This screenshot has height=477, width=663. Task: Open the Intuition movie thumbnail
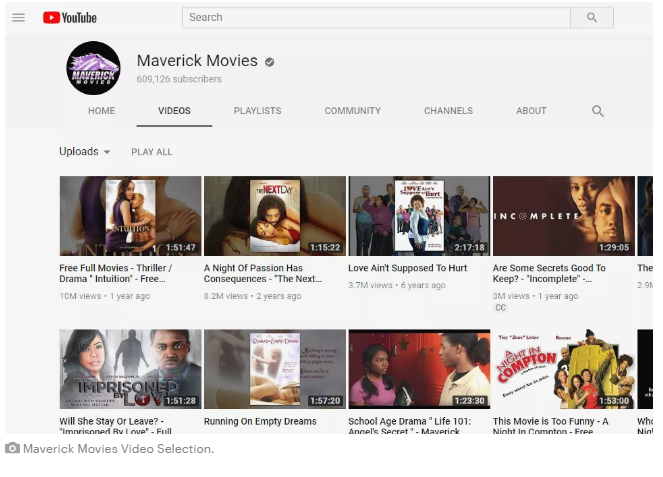130,216
